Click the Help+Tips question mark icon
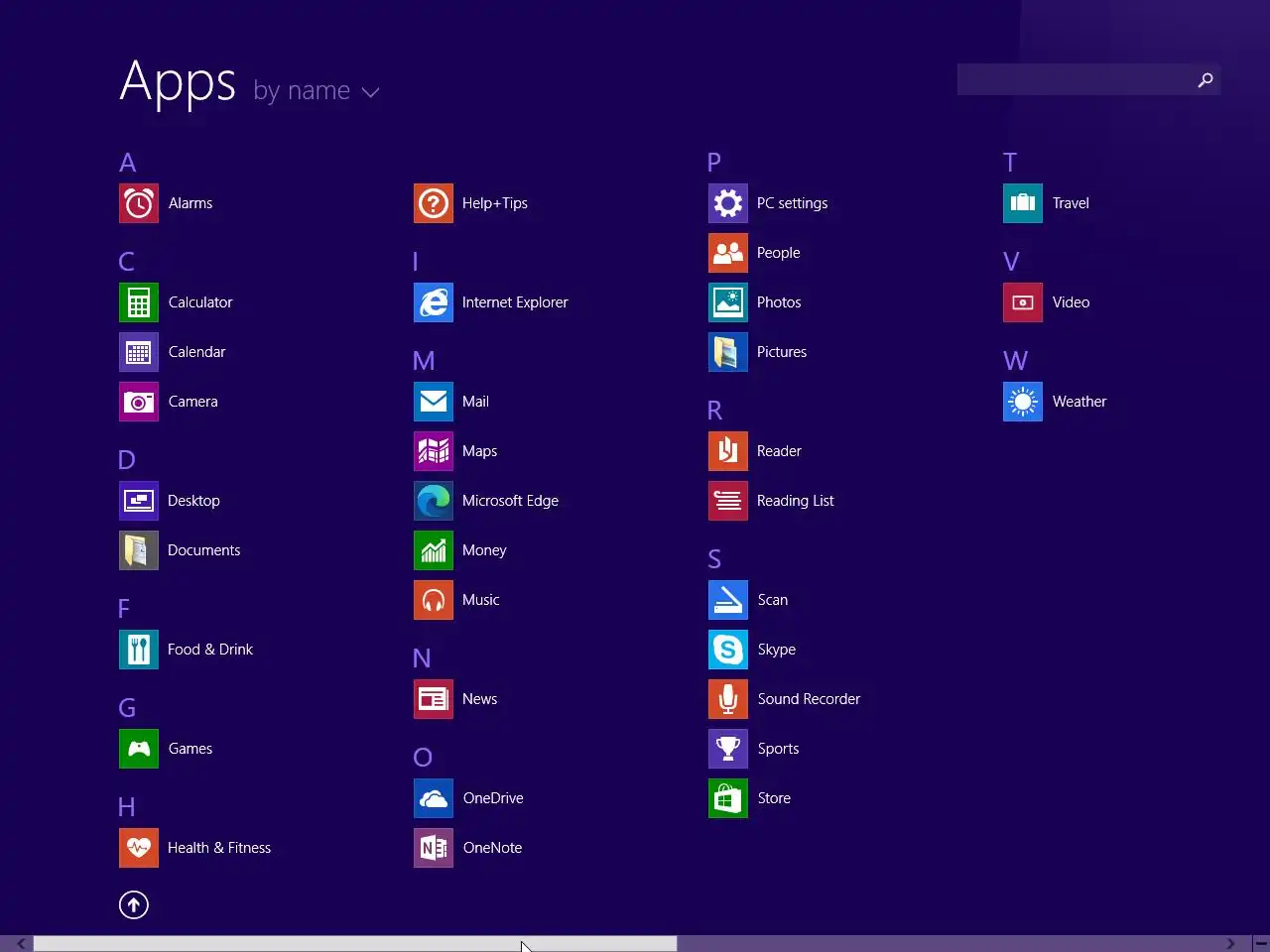The image size is (1270, 952). tap(434, 203)
